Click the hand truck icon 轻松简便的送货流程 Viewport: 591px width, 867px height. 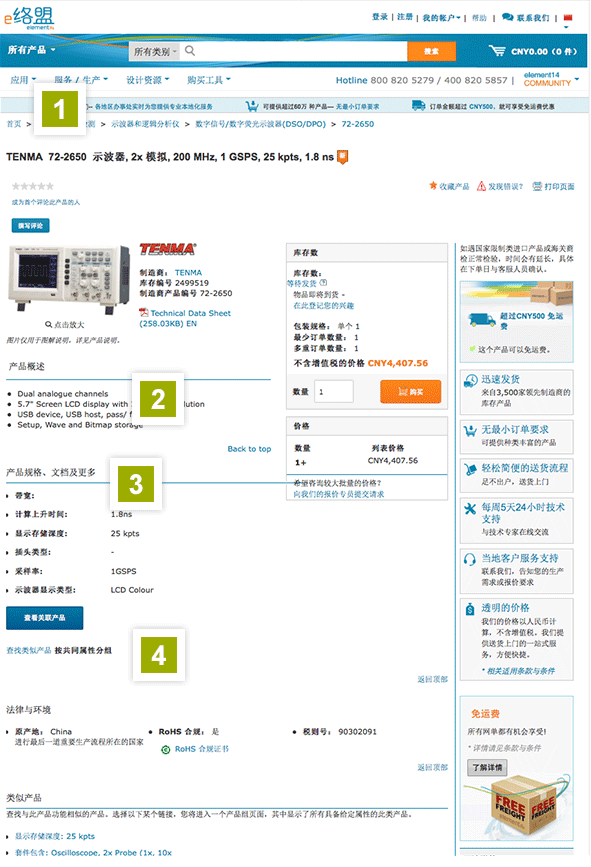[470, 469]
